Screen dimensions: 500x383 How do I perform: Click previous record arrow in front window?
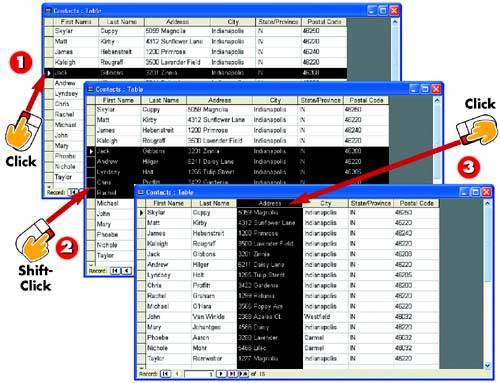(x=177, y=374)
